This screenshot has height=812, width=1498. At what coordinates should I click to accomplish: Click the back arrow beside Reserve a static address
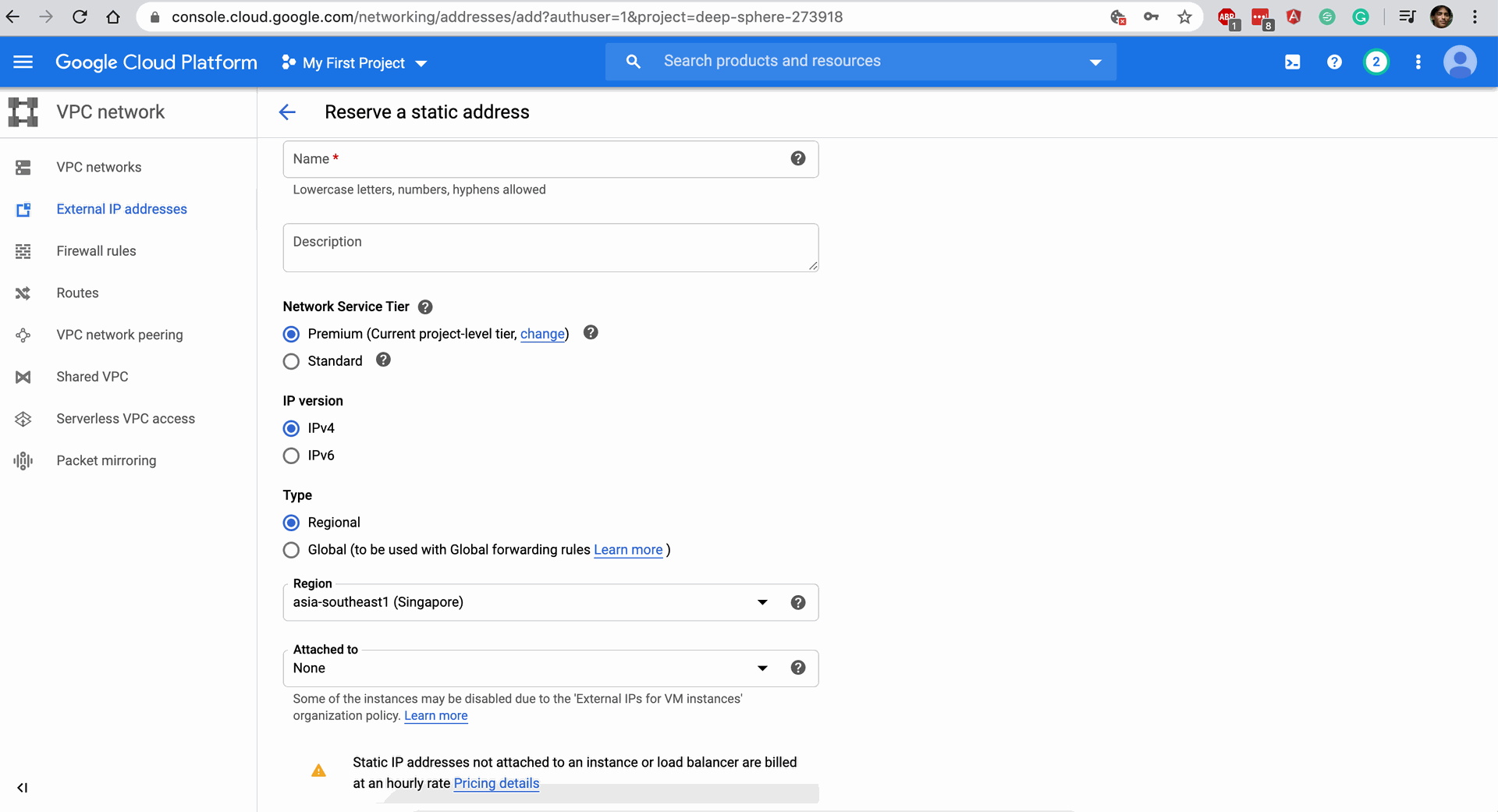[x=287, y=112]
